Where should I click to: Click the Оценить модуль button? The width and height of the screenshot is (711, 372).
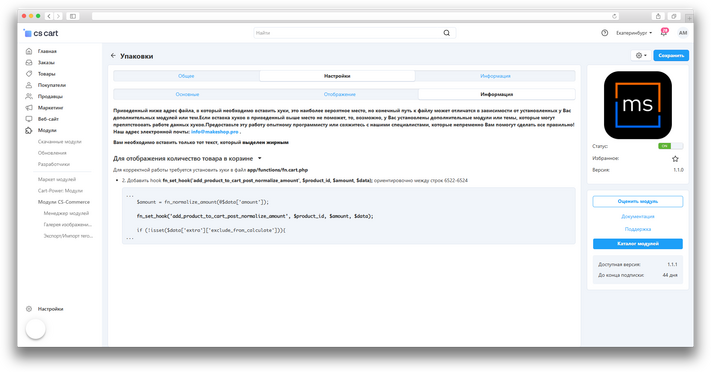[x=638, y=201]
